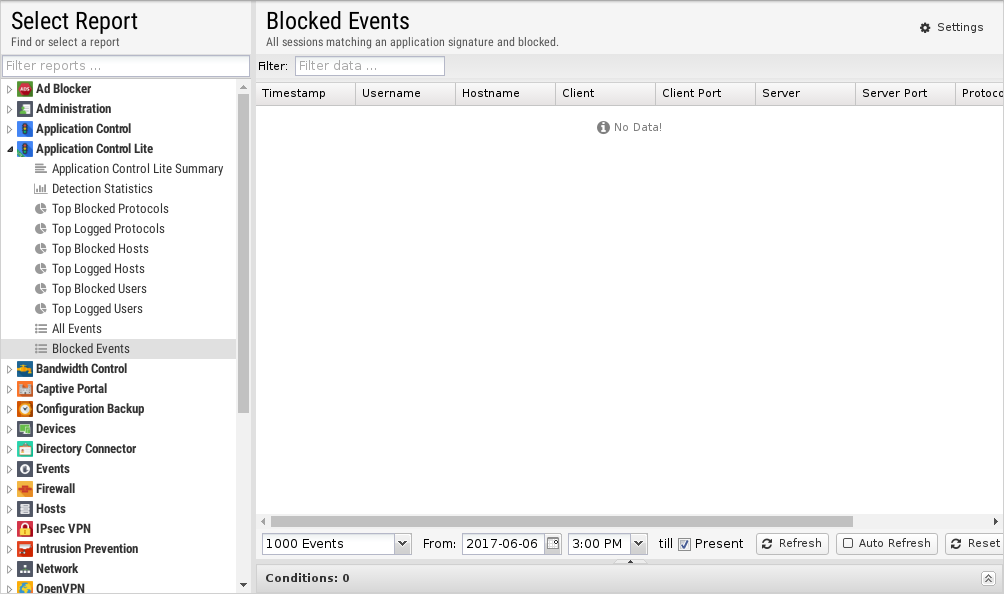Enable the Auto Refresh checkbox
This screenshot has width=1004, height=594.
tap(848, 544)
